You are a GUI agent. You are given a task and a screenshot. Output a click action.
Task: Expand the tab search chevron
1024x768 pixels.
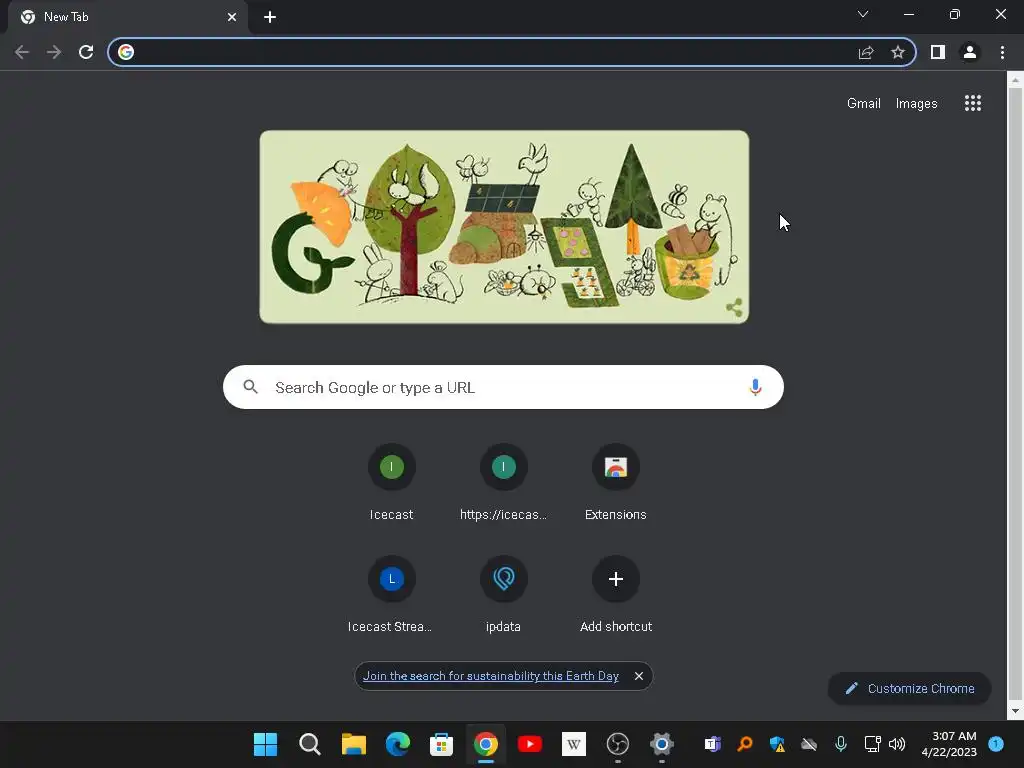pos(863,14)
